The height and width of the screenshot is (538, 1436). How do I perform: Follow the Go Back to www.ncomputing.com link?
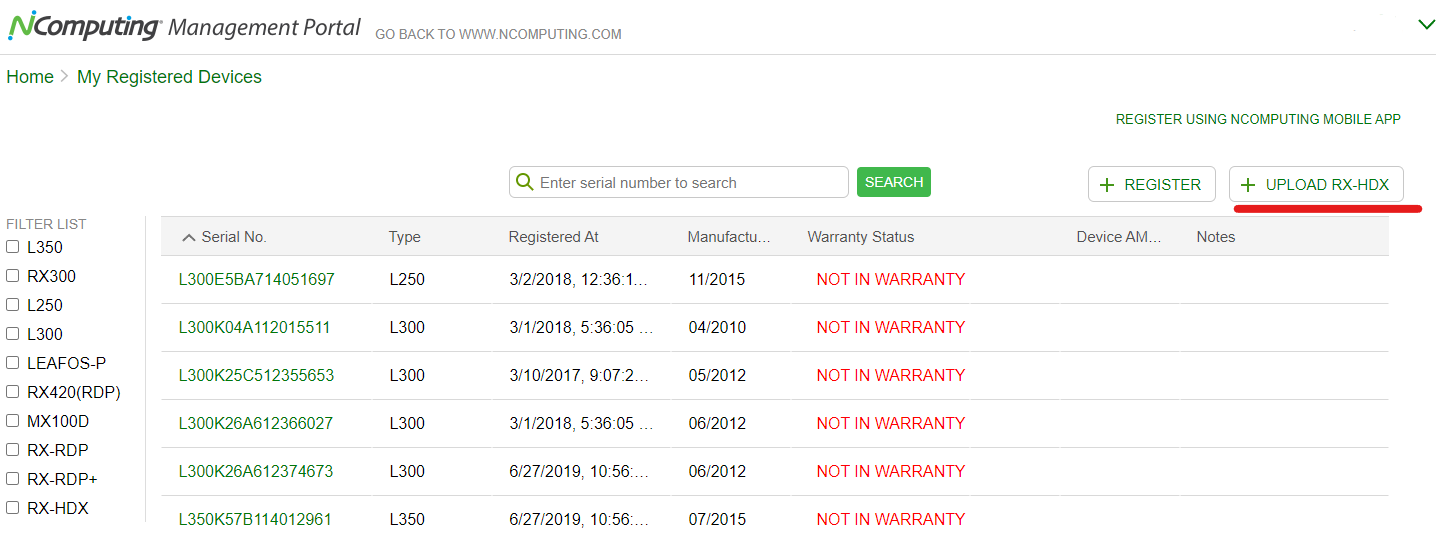pyautogui.click(x=498, y=34)
